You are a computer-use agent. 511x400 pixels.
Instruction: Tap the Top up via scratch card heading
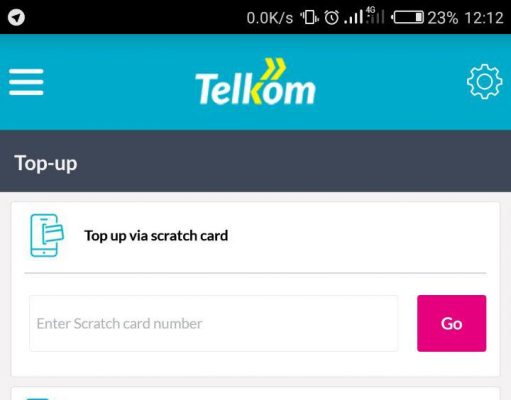coord(156,236)
